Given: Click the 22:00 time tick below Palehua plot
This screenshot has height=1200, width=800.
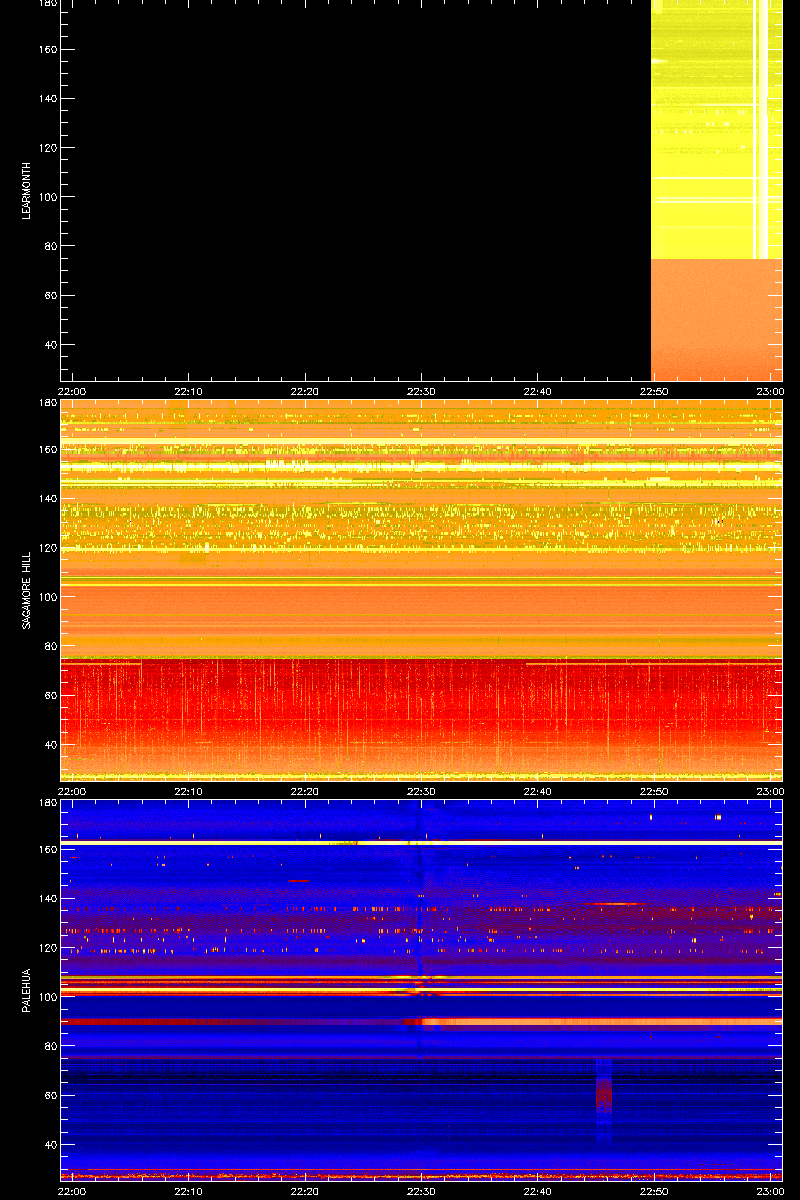Looking at the screenshot, I should coord(73,1191).
